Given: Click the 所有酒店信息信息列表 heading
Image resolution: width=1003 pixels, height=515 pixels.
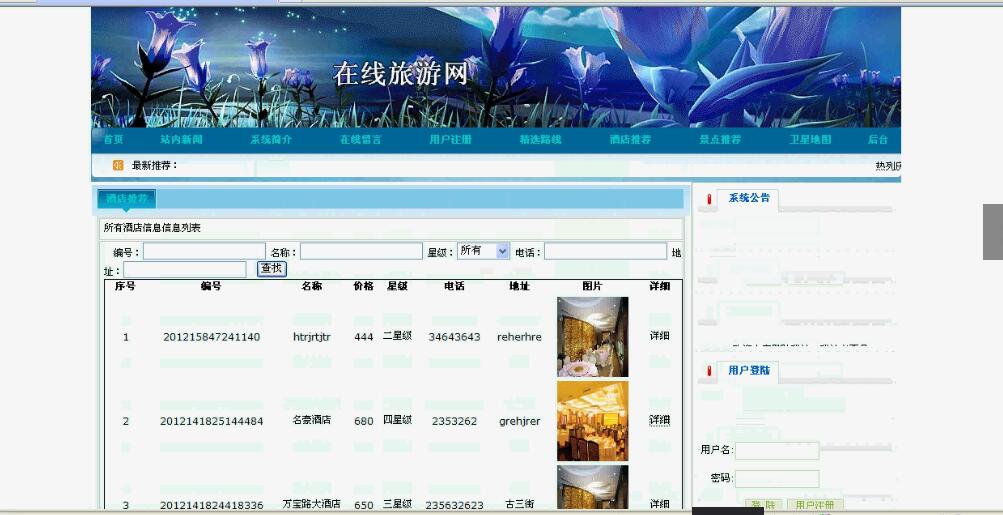Looking at the screenshot, I should click(152, 228).
